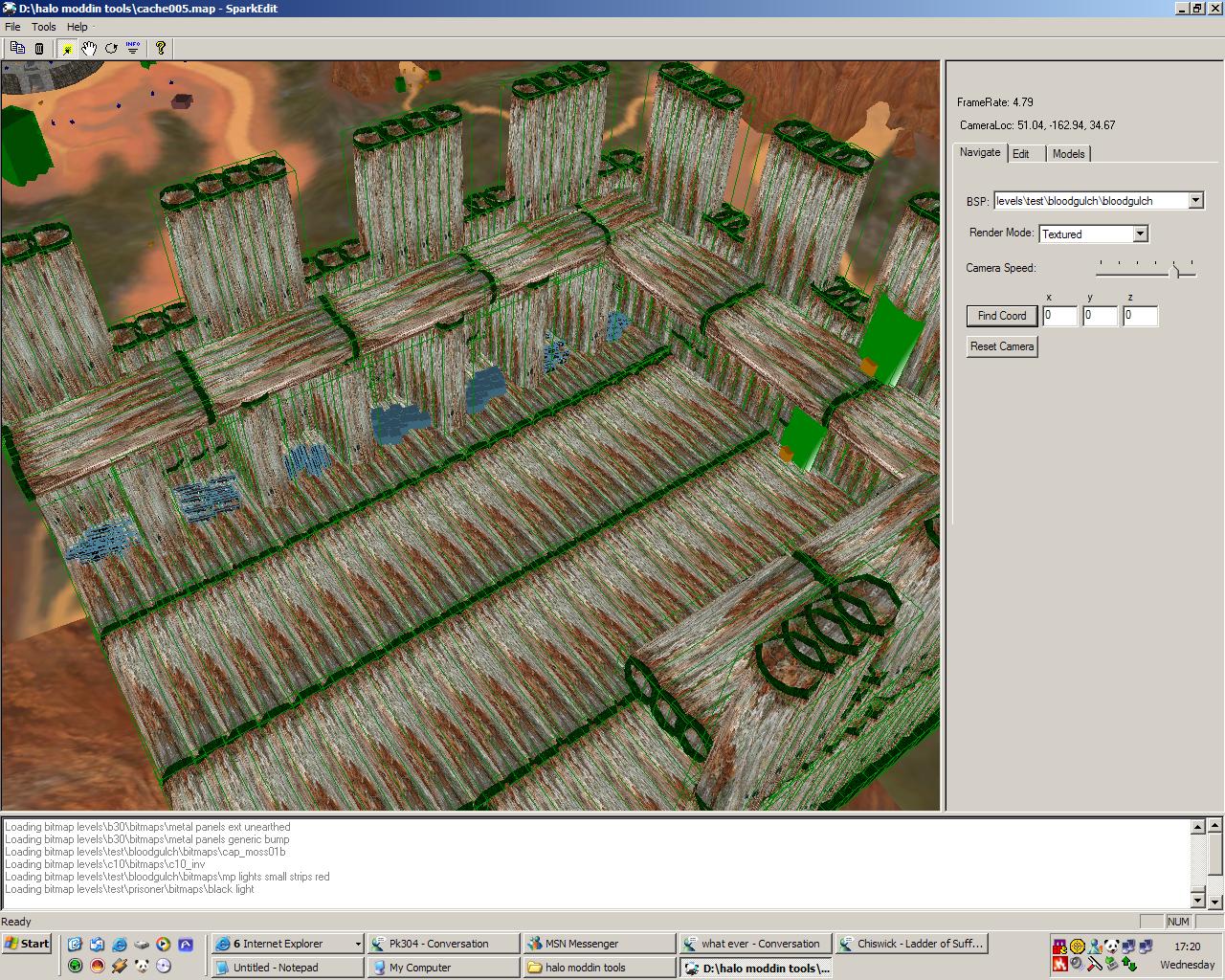Screen dimensions: 1225x980
Task: Launch Internet Explorer from Quick Launch
Action: point(120,944)
